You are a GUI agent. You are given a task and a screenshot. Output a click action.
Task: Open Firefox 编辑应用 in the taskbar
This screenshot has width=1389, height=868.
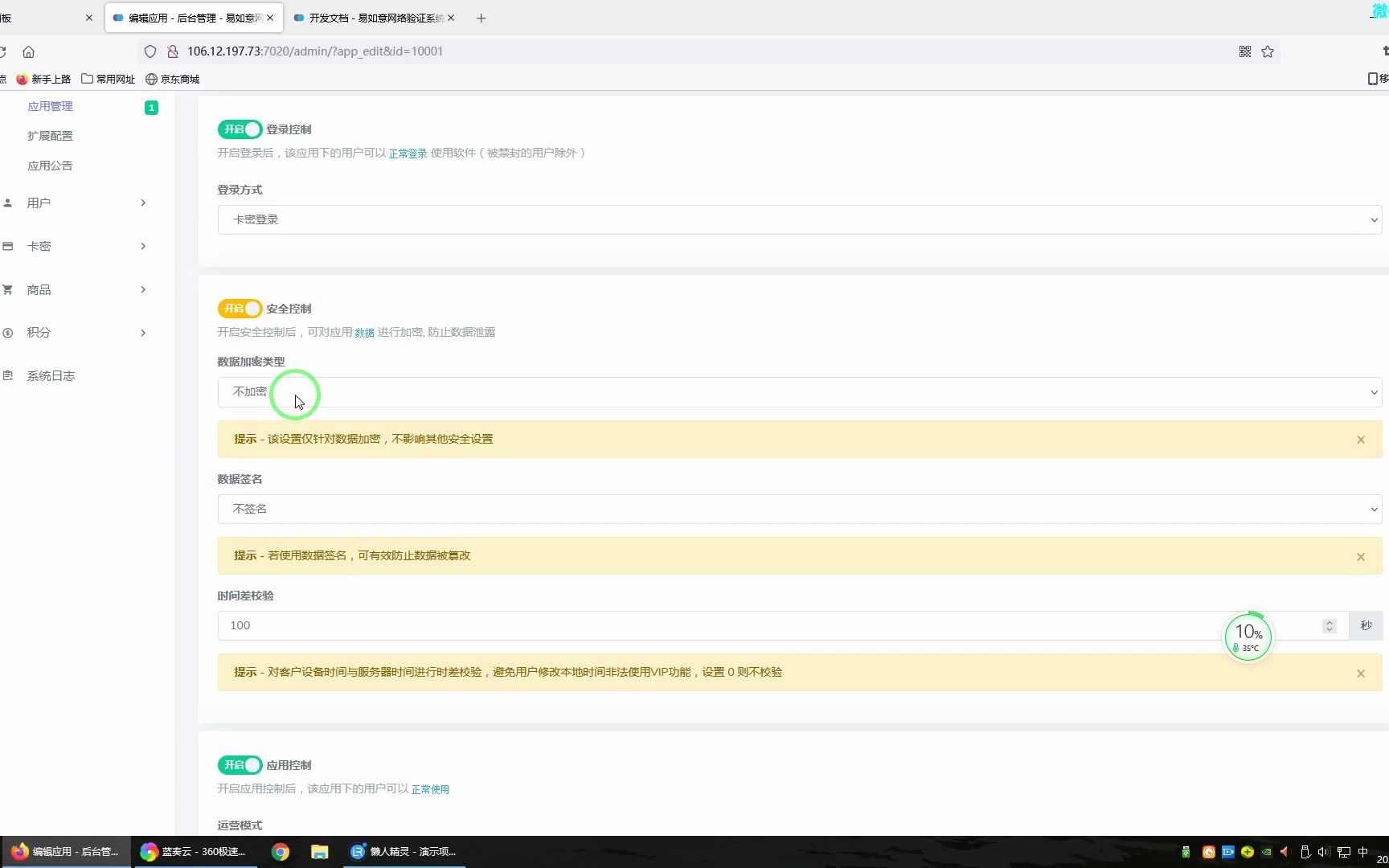pyautogui.click(x=65, y=851)
